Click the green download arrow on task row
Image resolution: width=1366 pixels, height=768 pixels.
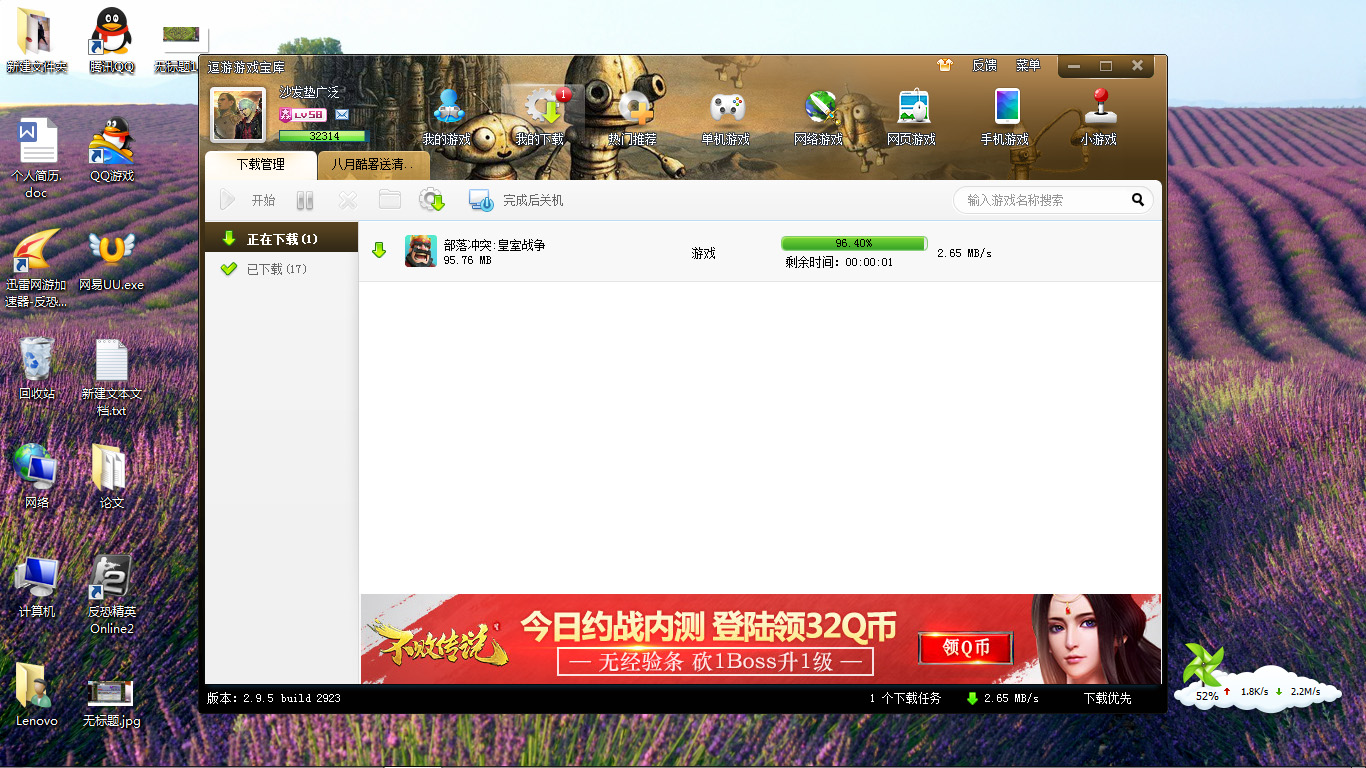(x=379, y=250)
